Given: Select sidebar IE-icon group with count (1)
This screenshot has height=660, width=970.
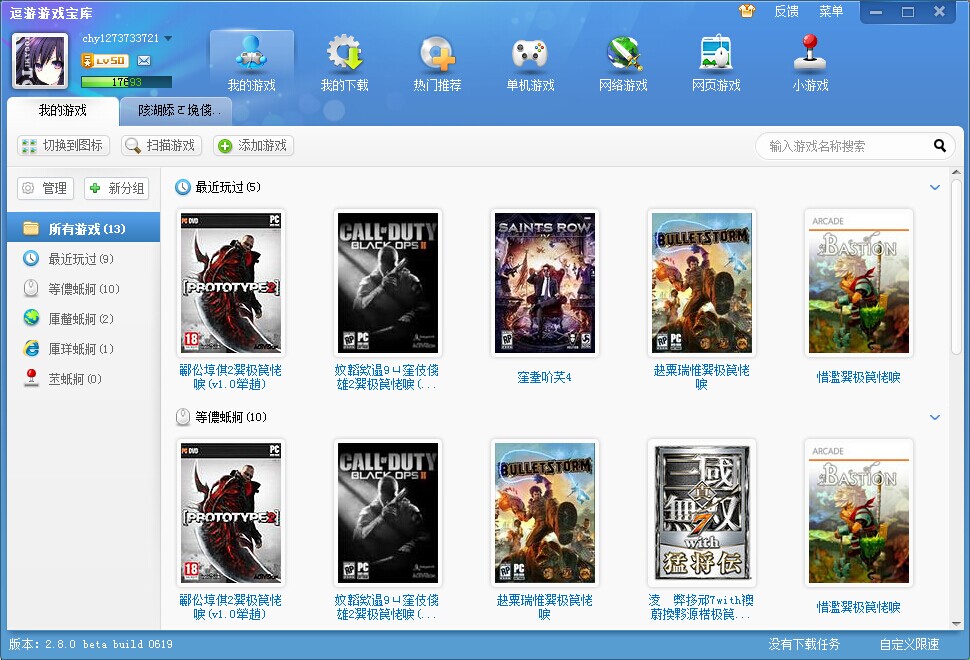Looking at the screenshot, I should (x=84, y=349).
